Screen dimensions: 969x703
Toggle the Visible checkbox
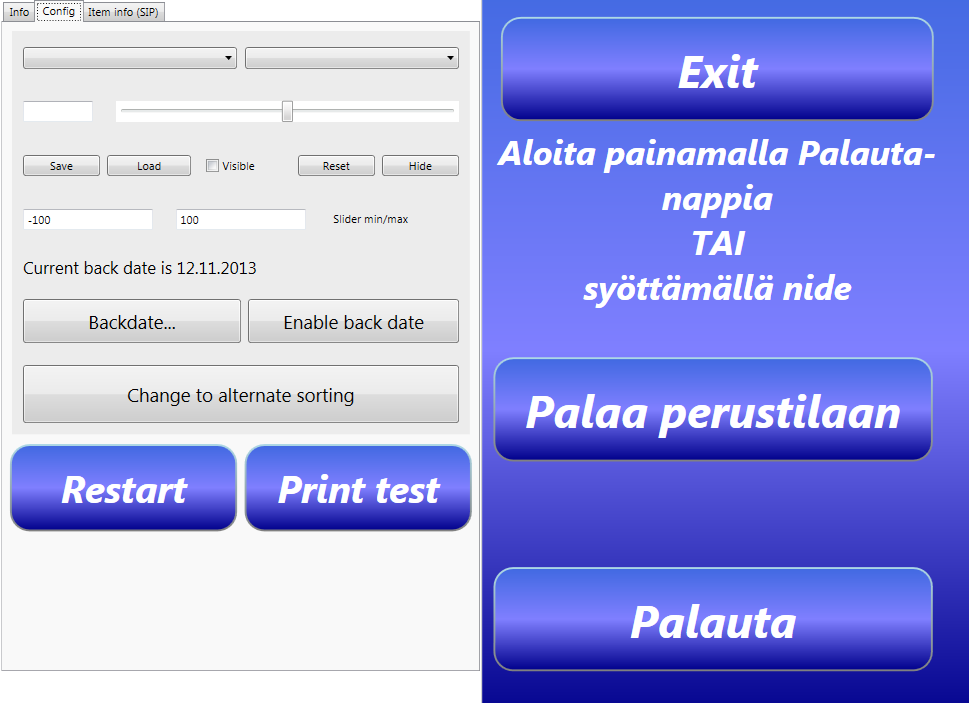(x=213, y=166)
